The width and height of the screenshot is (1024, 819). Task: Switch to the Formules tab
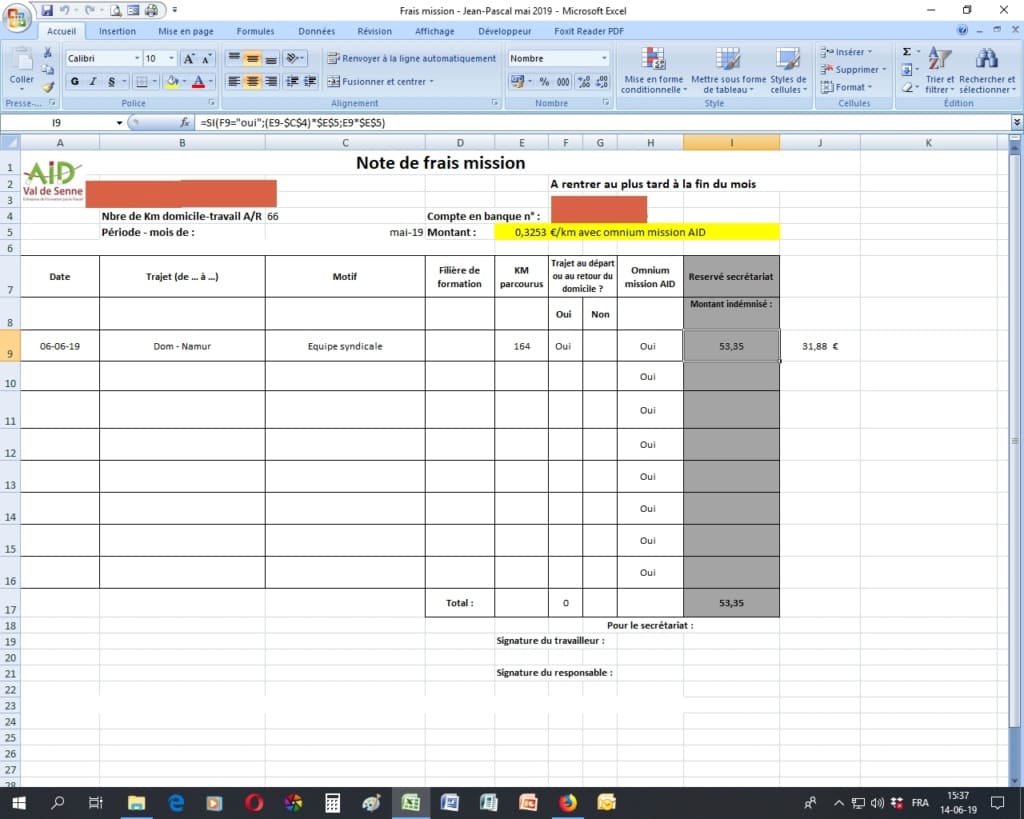(255, 31)
